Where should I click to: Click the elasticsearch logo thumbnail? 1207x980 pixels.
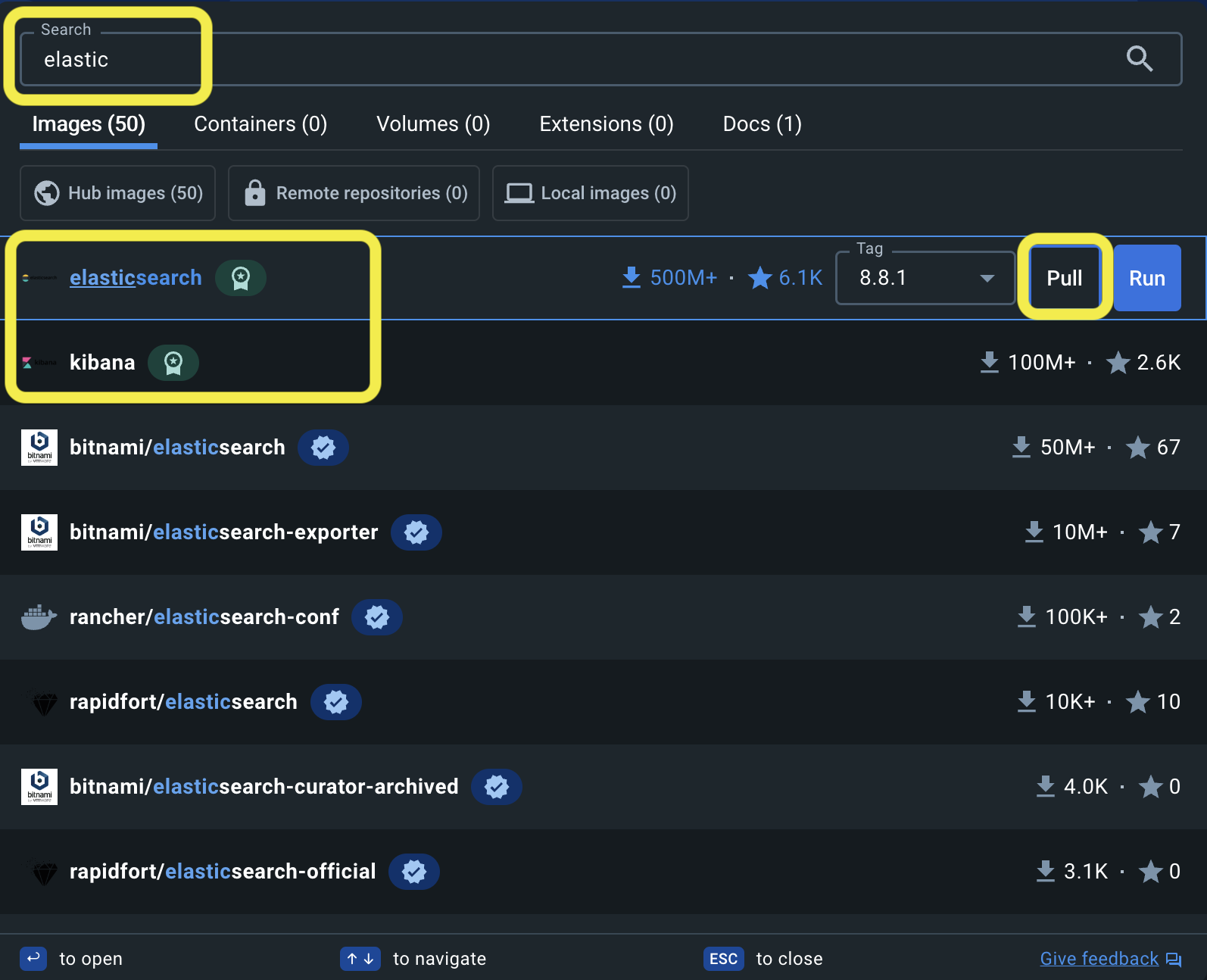39,278
